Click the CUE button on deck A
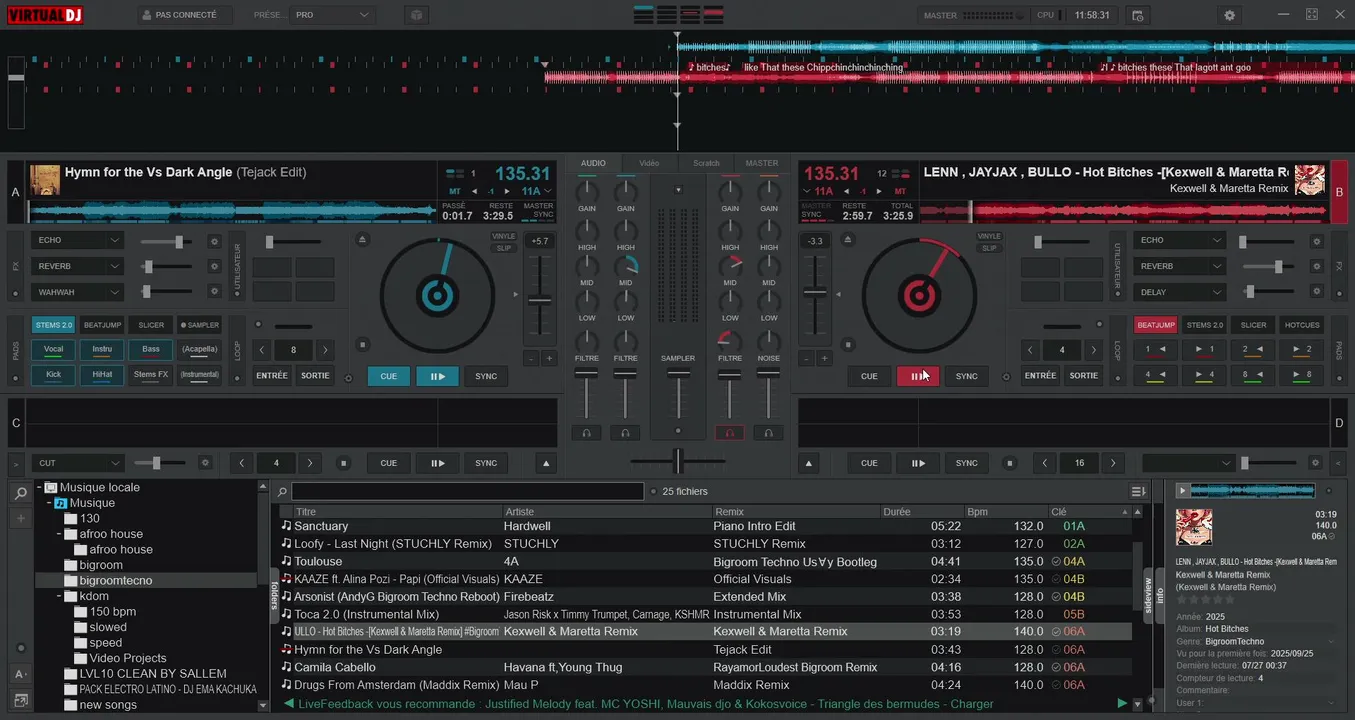 pyautogui.click(x=389, y=376)
